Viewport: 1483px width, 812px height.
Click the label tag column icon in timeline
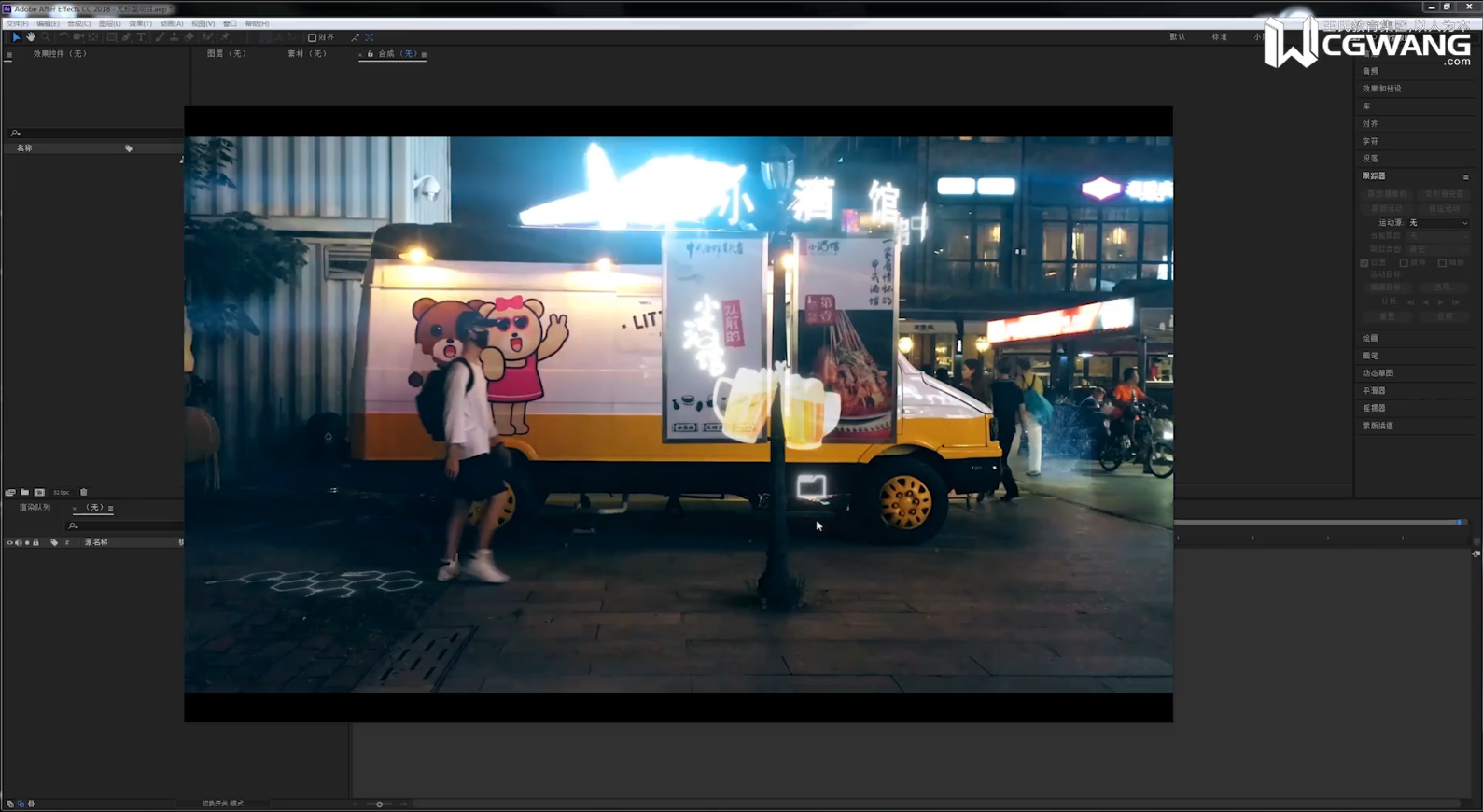(54, 542)
